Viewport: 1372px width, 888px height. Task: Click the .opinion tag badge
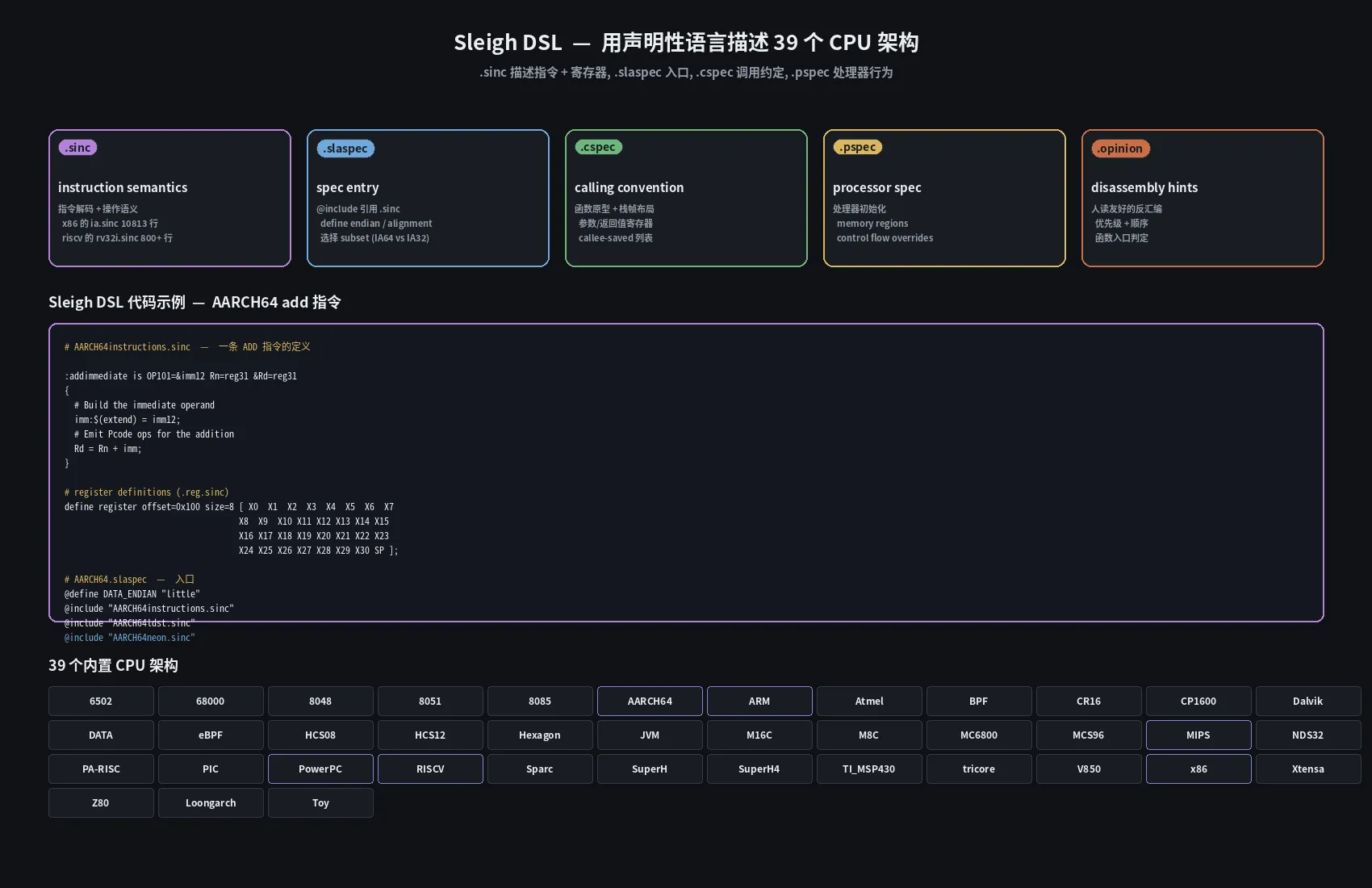pyautogui.click(x=1120, y=149)
